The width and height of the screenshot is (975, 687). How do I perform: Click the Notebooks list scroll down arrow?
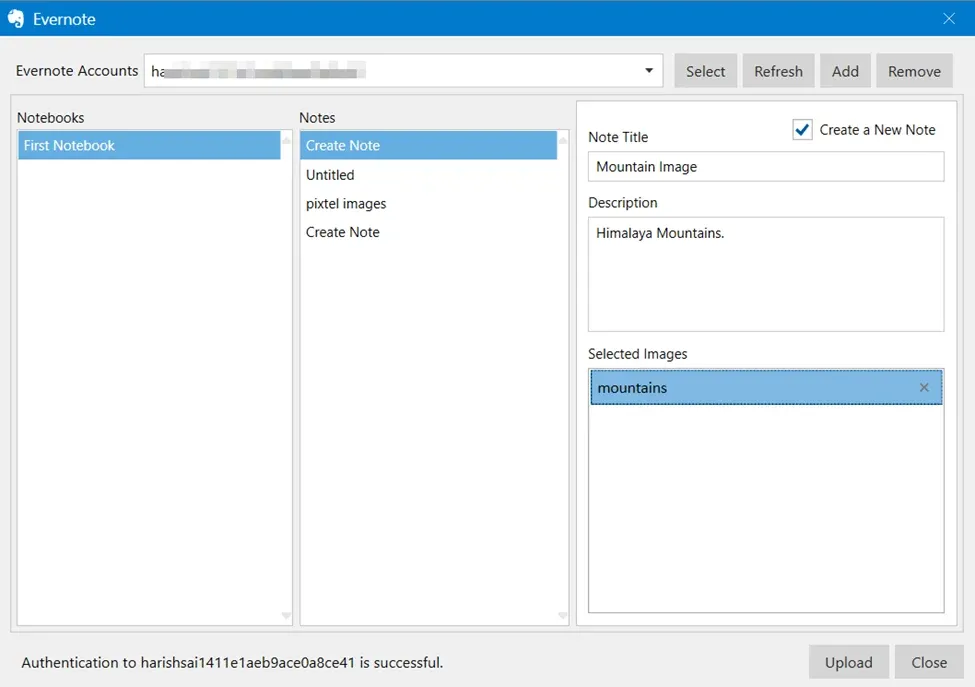pyautogui.click(x=286, y=616)
